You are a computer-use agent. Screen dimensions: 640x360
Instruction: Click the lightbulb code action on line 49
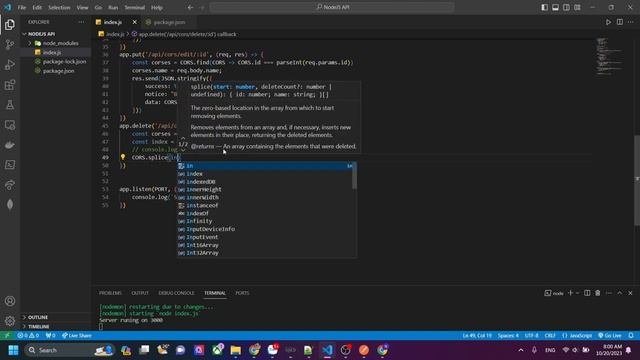pyautogui.click(x=122, y=157)
